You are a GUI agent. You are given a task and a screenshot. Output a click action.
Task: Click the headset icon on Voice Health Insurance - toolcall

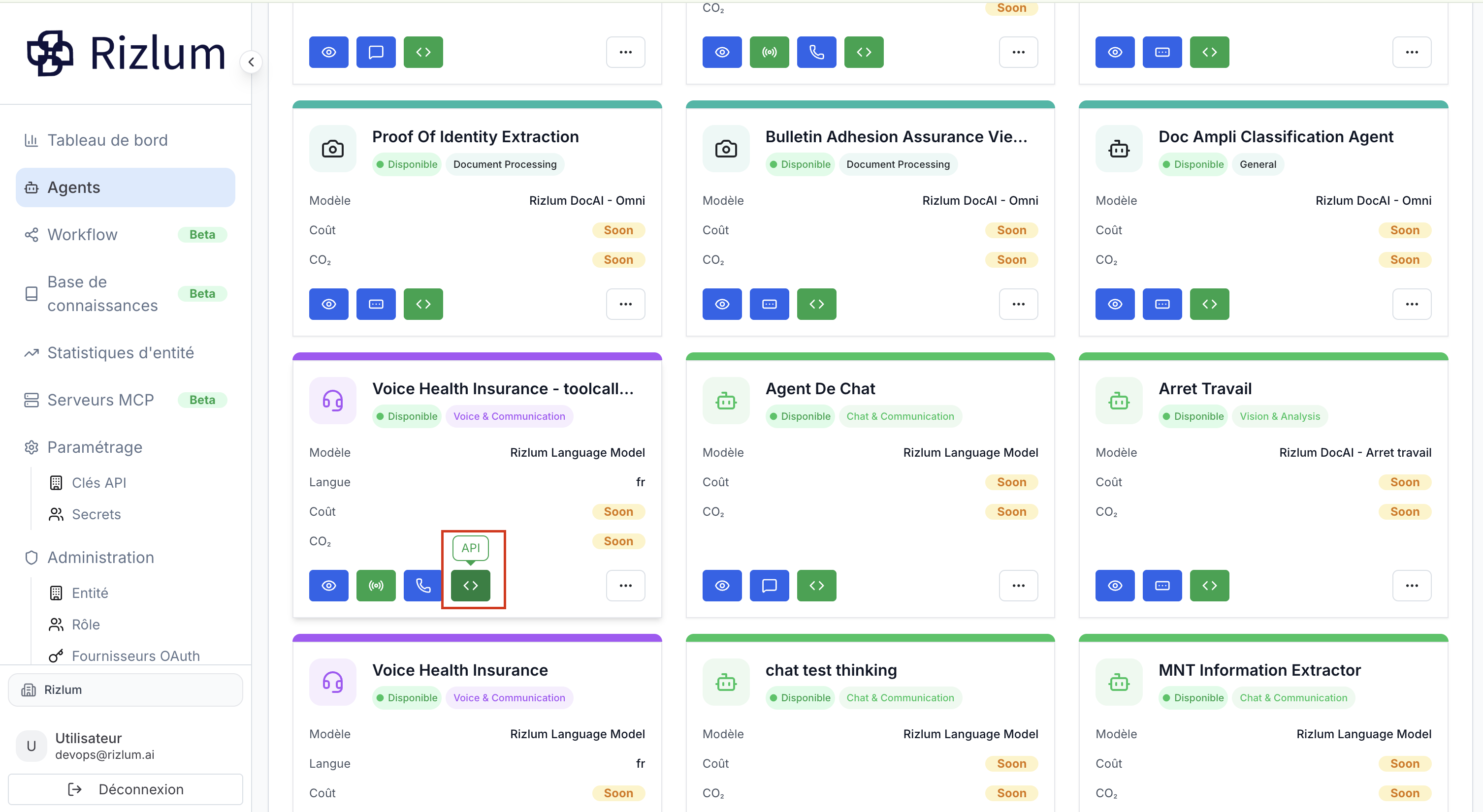point(333,401)
